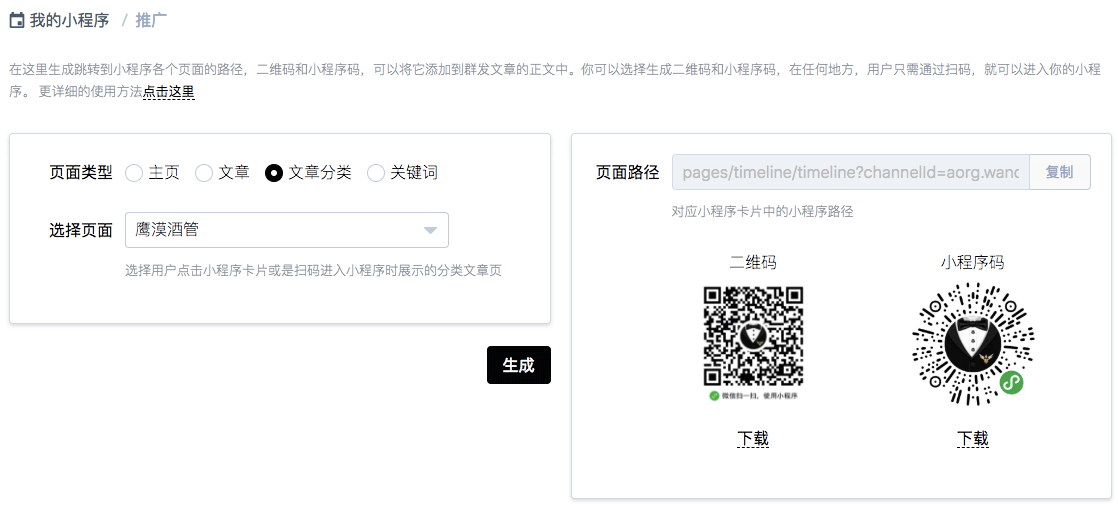Image resolution: width=1118 pixels, height=508 pixels.
Task: Click the 推广 breadcrumb item
Action: [151, 20]
